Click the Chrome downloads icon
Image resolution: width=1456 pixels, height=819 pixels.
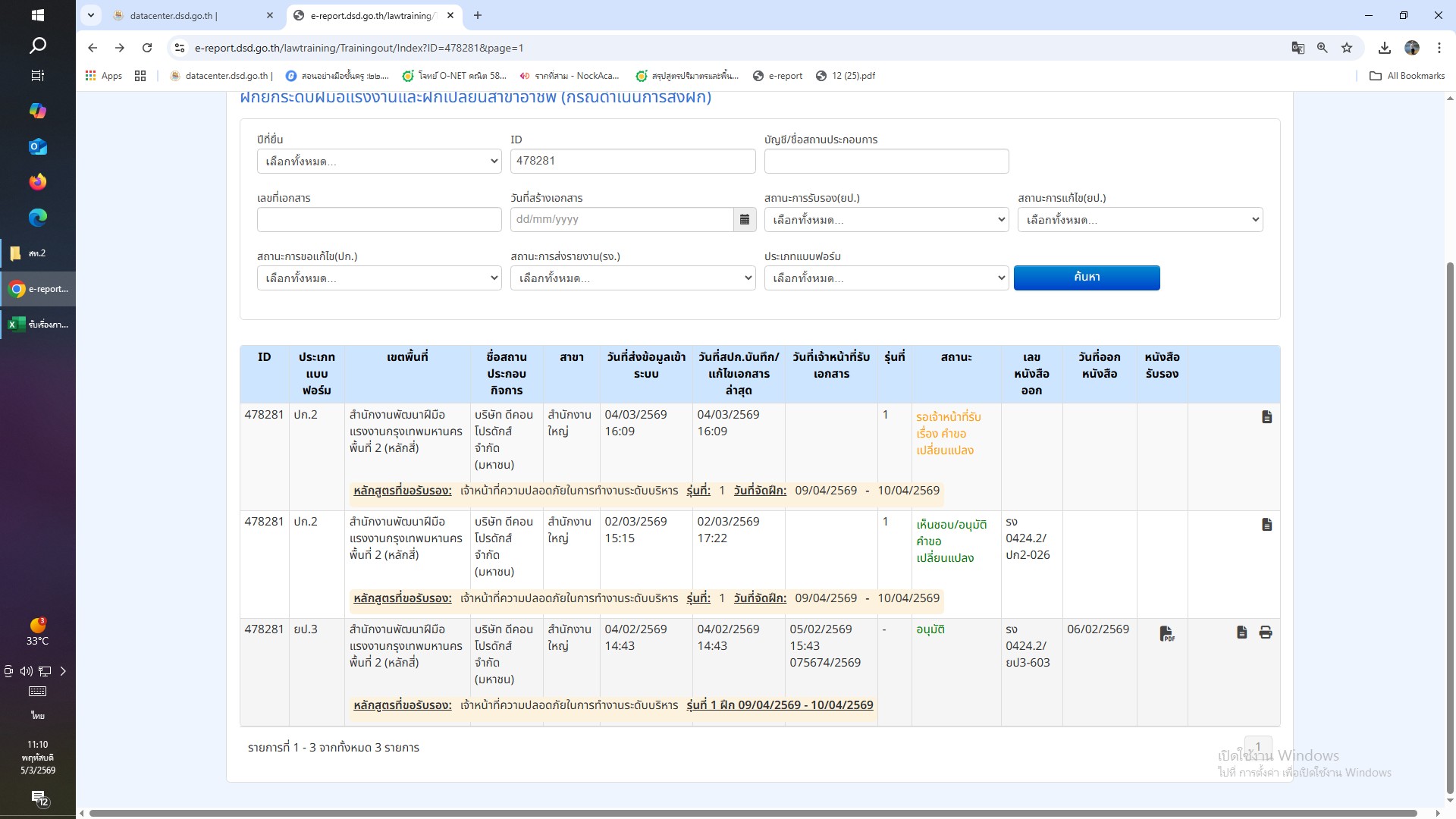1384,48
